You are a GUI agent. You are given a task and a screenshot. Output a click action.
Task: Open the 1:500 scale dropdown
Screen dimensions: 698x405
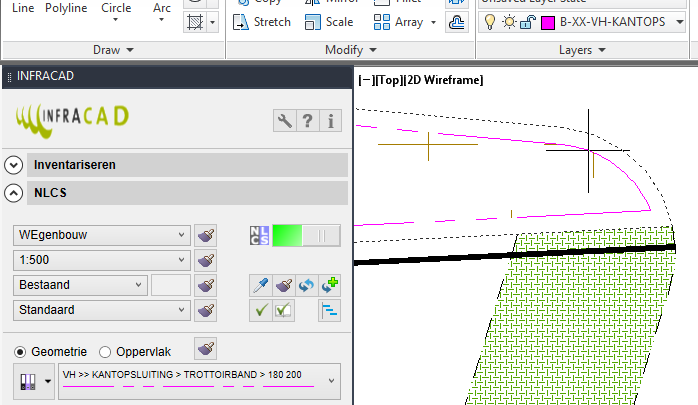(101, 260)
